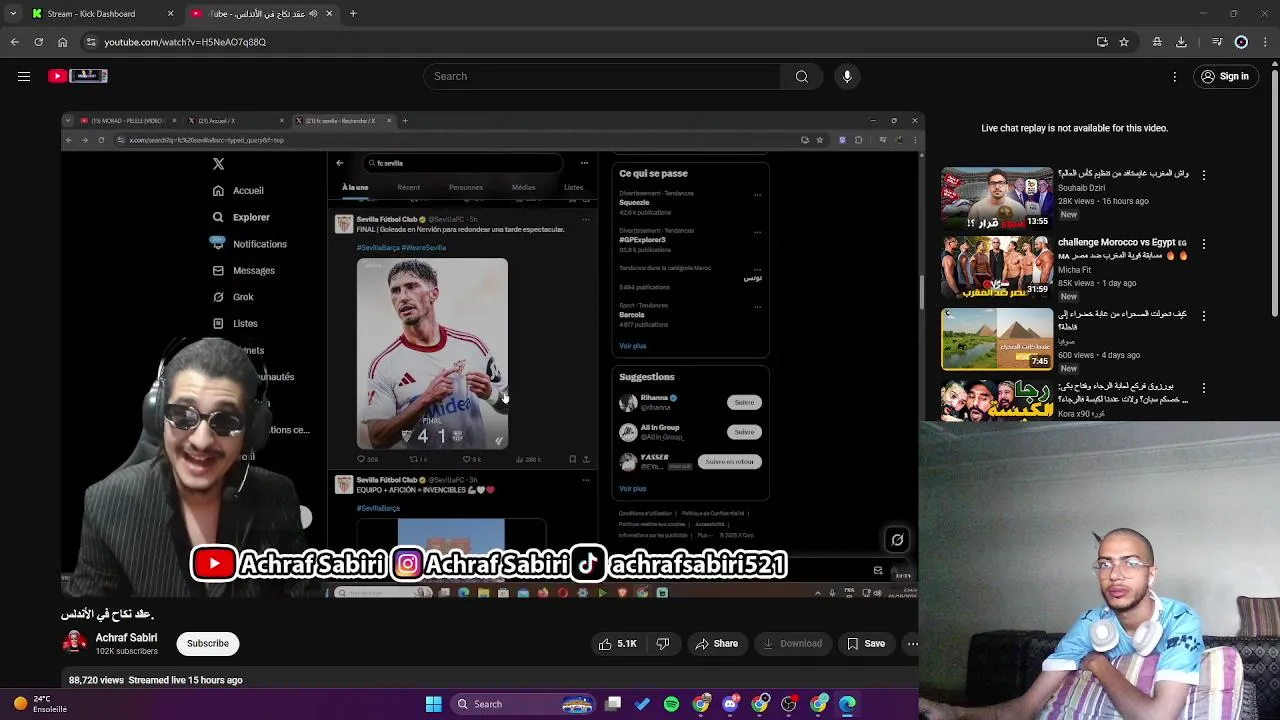Dislike this video
The height and width of the screenshot is (720, 1280).
663,644
